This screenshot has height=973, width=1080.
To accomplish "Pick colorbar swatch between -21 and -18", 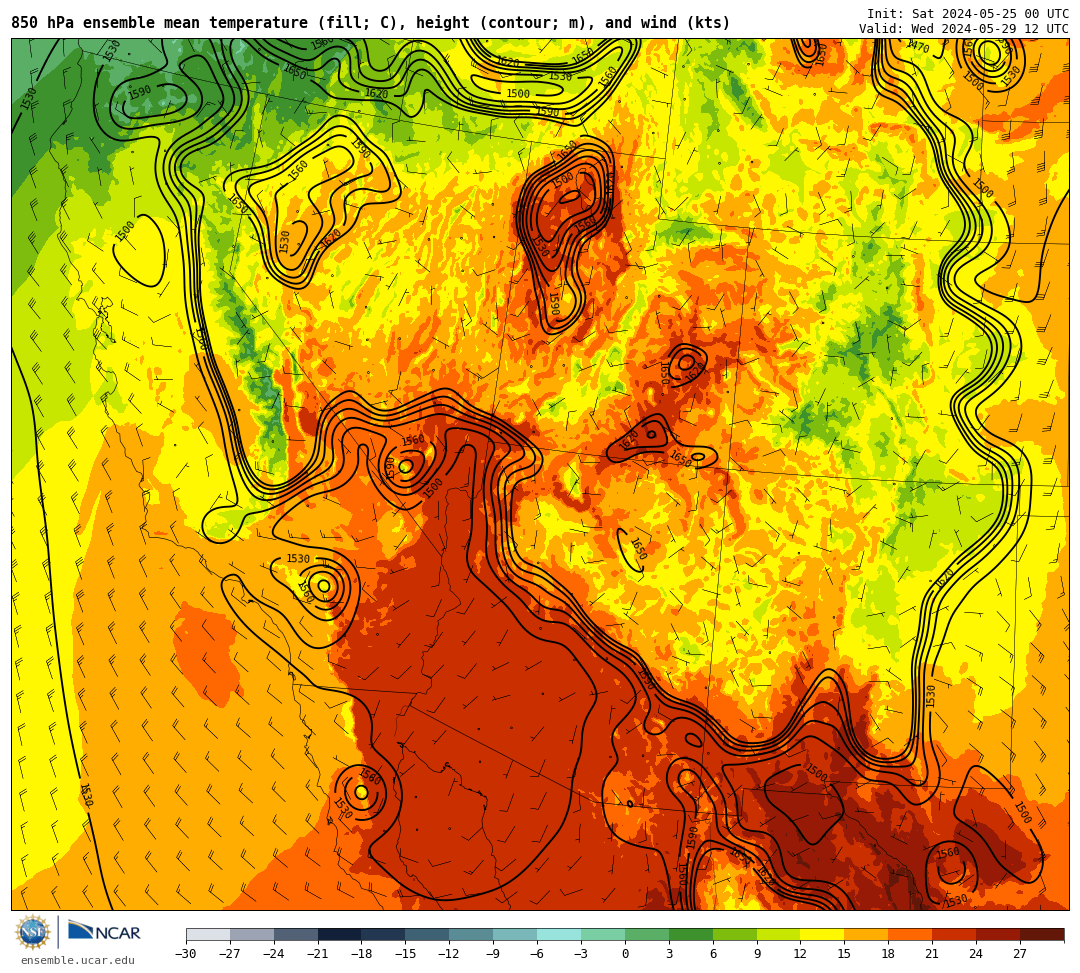I will (340, 934).
